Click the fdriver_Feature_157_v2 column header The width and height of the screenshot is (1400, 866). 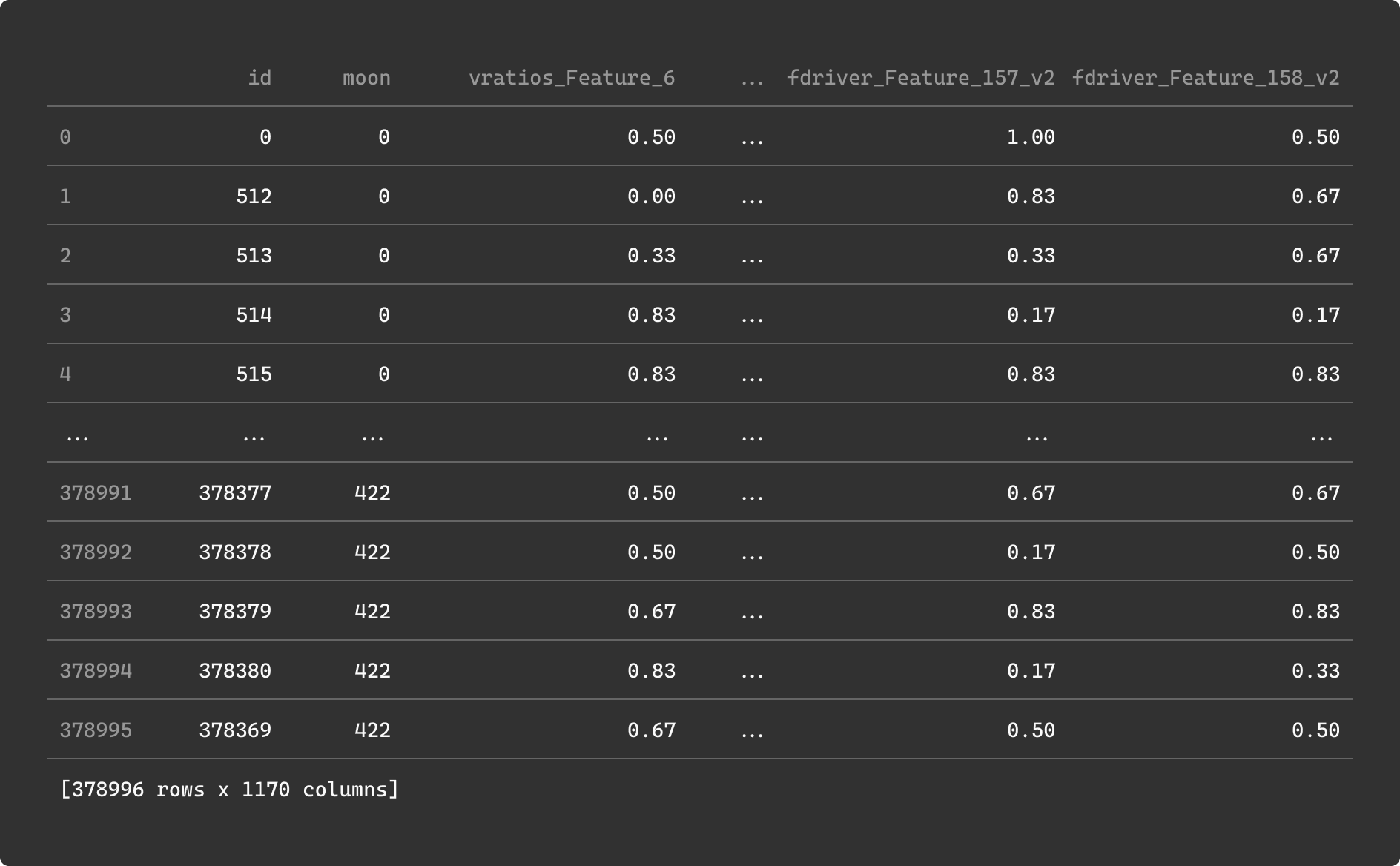[x=920, y=78]
